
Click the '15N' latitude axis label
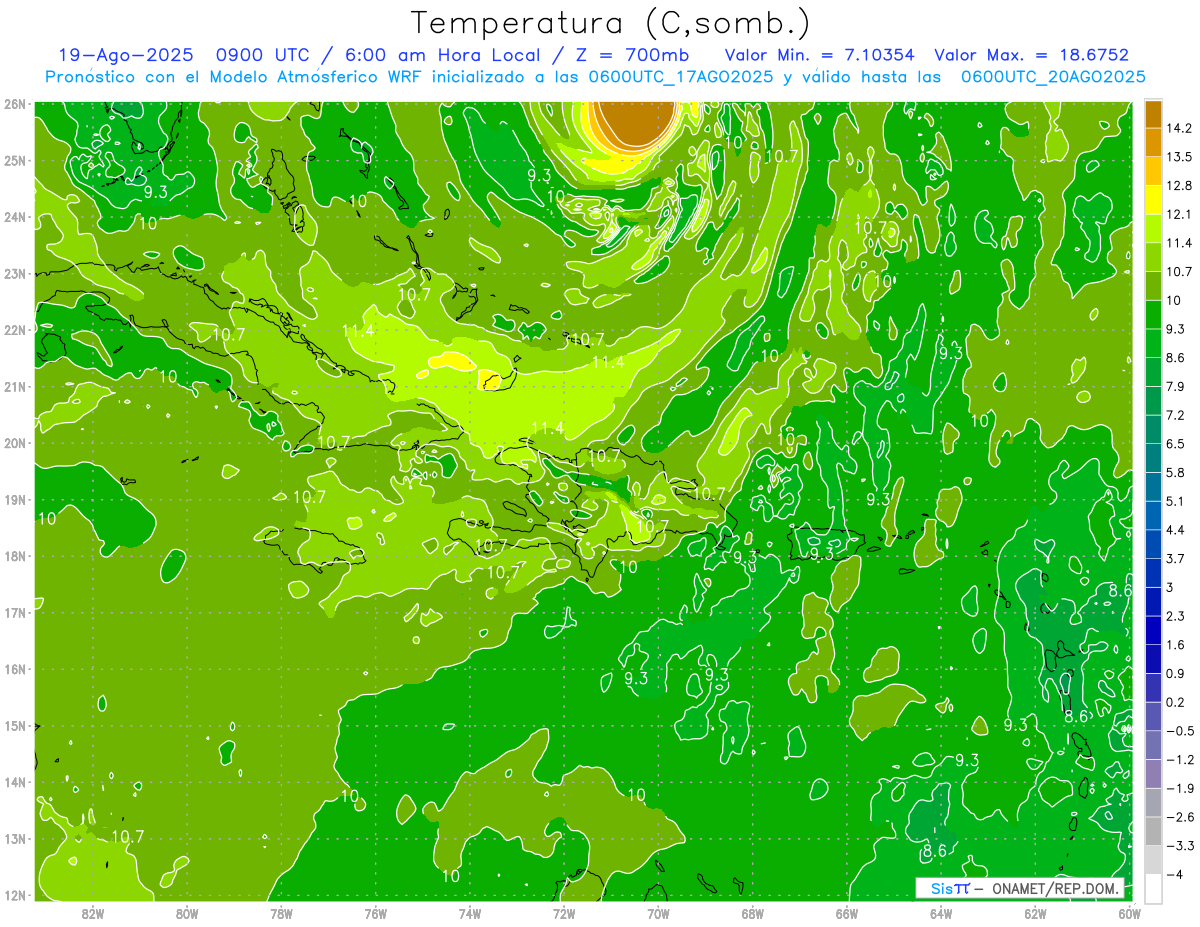click(14, 726)
